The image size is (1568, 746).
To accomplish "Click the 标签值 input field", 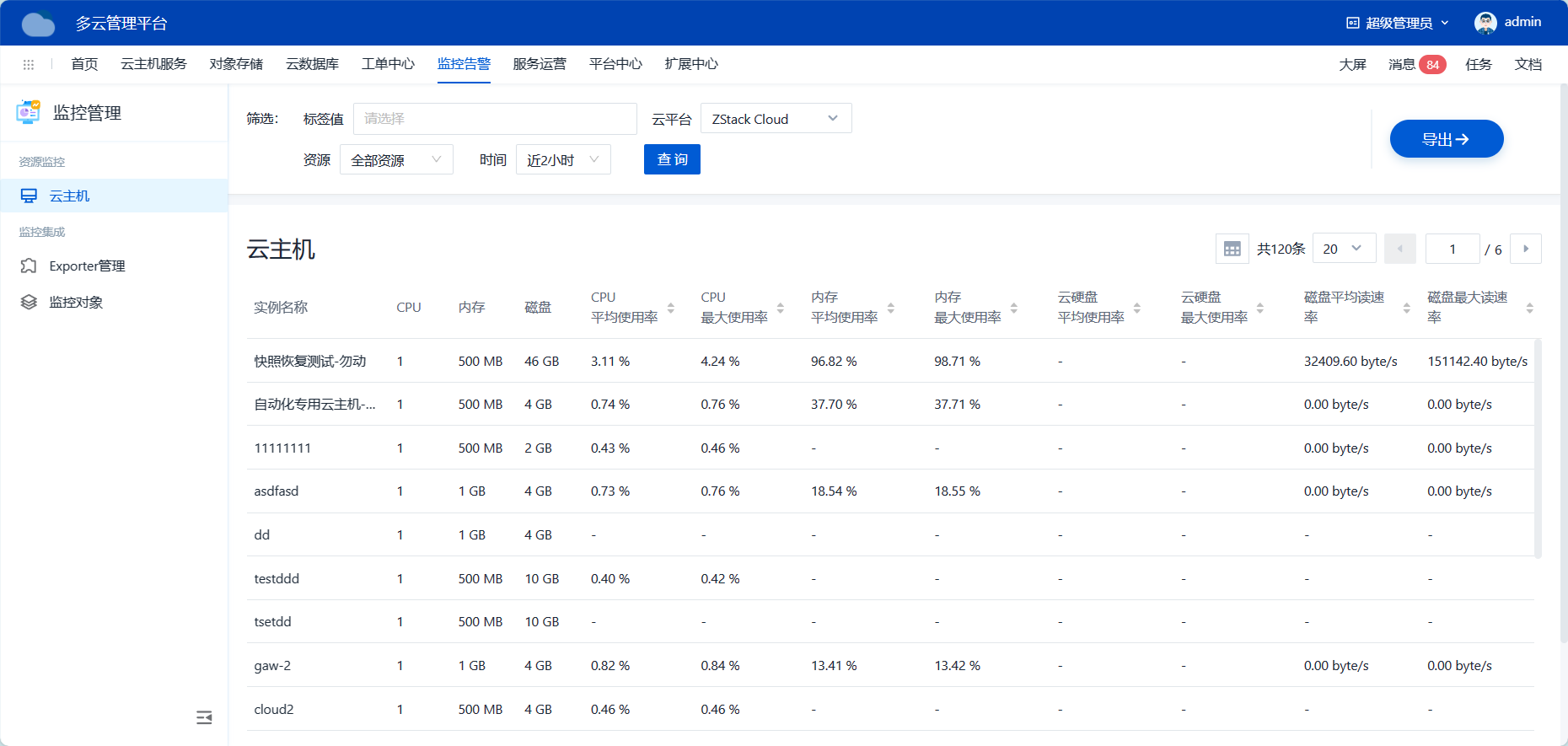I will pyautogui.click(x=495, y=119).
